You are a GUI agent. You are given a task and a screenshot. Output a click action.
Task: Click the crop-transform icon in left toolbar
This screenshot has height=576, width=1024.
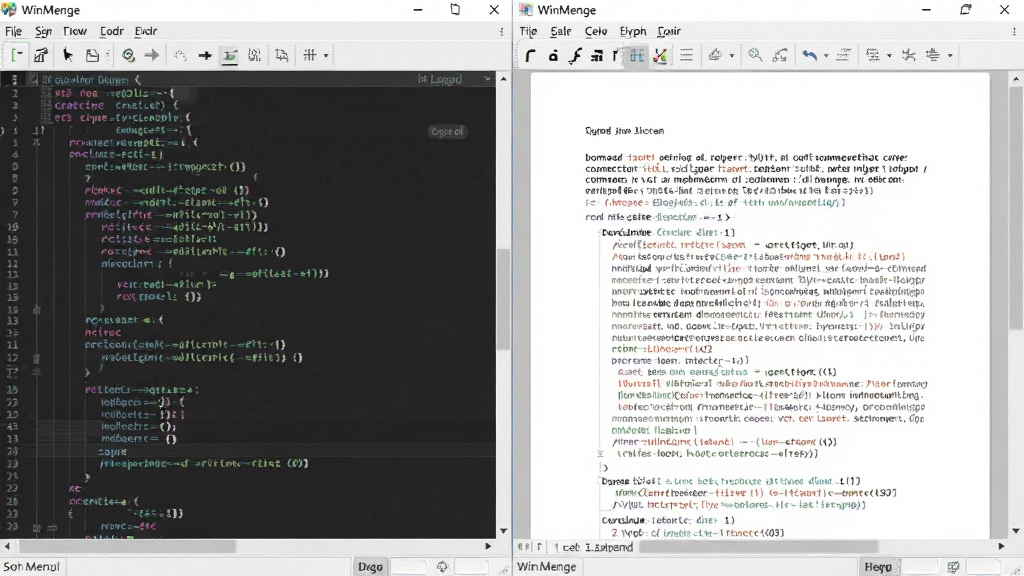click(x=281, y=56)
